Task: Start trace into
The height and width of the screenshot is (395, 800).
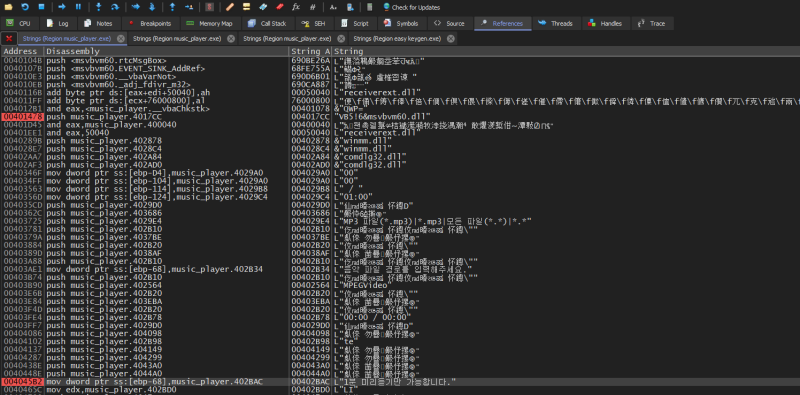Action: [135, 7]
